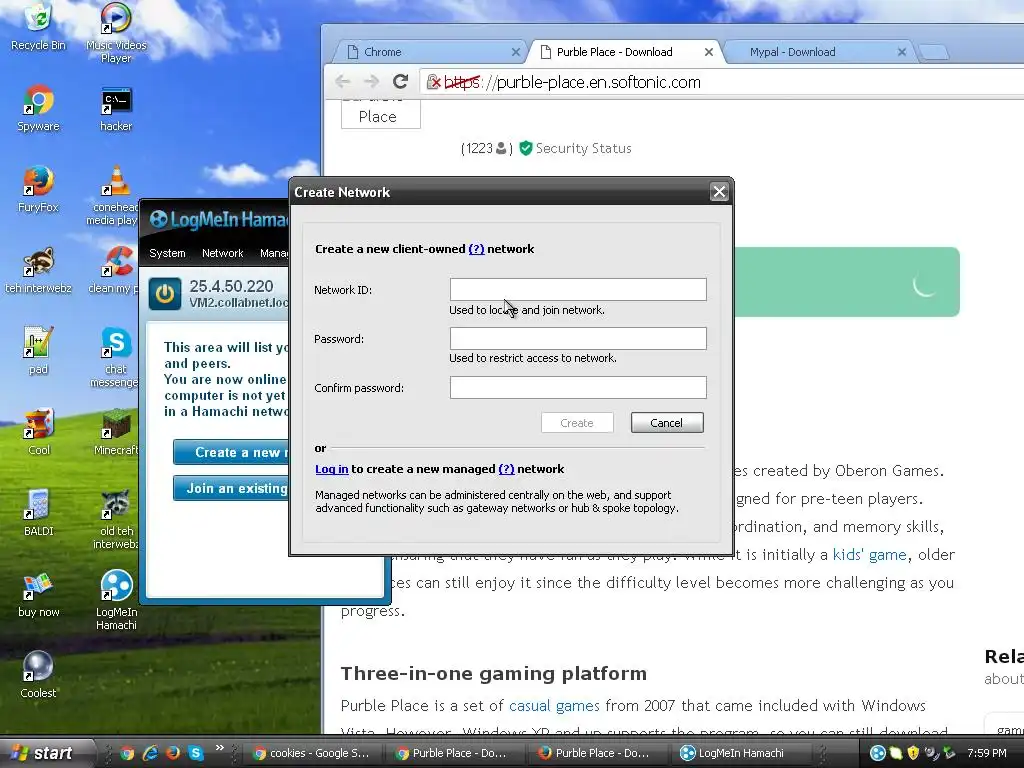The width and height of the screenshot is (1024, 768).
Task: Select the Spyware Chrome desktop icon
Action: pyautogui.click(x=38, y=108)
